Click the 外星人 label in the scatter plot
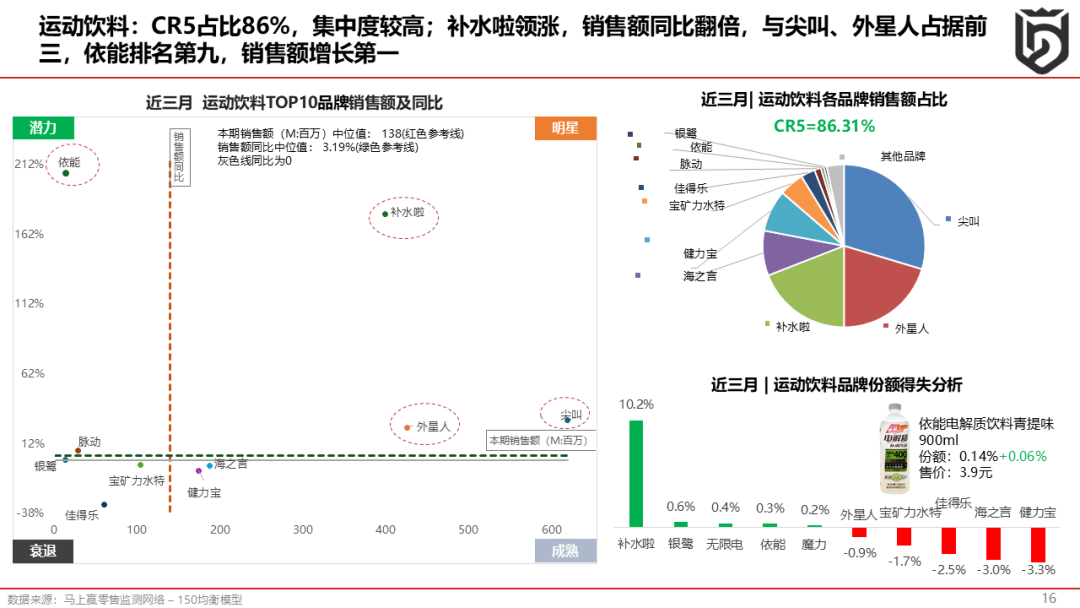This screenshot has width=1080, height=608. point(433,427)
